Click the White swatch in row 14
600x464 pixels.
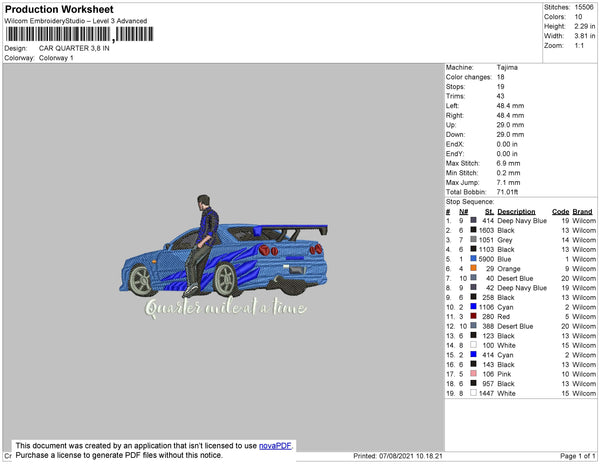click(x=473, y=345)
